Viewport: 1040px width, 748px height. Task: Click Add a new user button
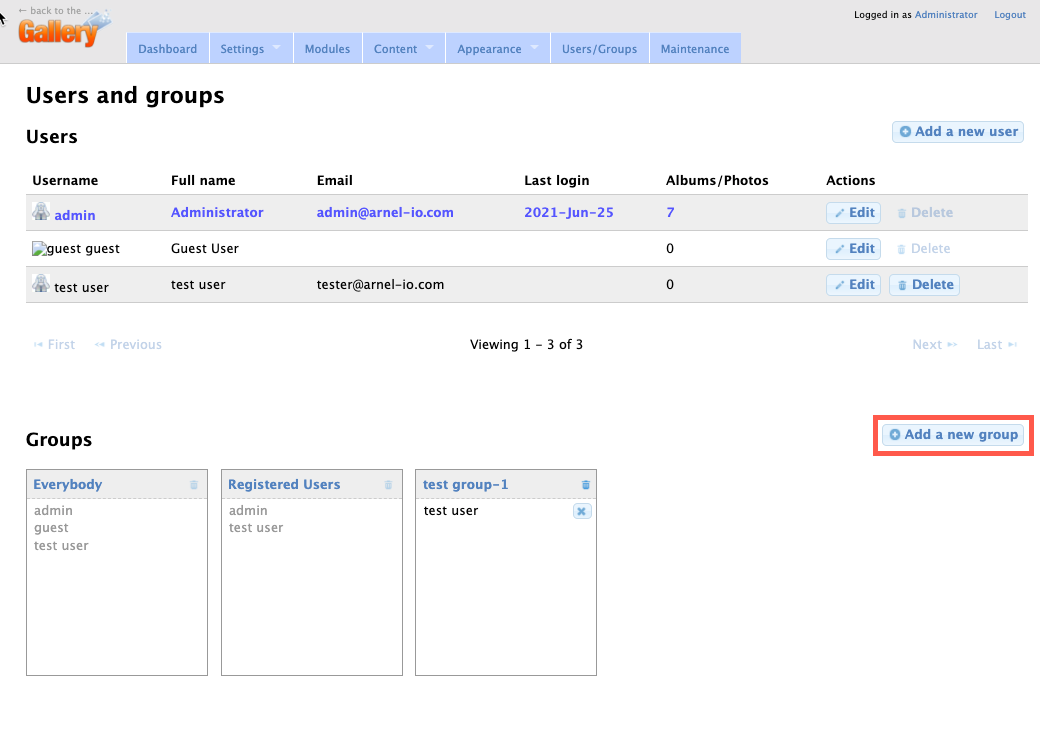pyautogui.click(x=957, y=132)
